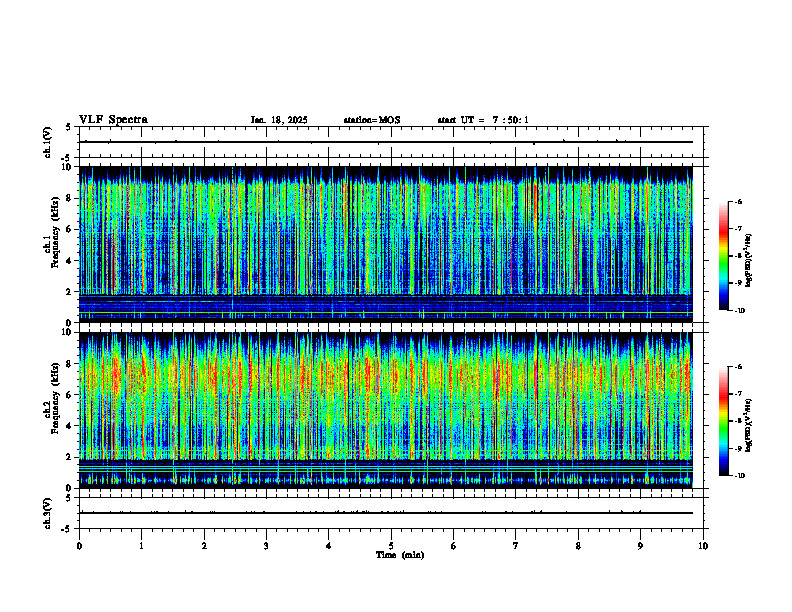Screen dimensions: 792x612
Task: Click the "-10" tick on ch.1 color bar
Action: 740,311
